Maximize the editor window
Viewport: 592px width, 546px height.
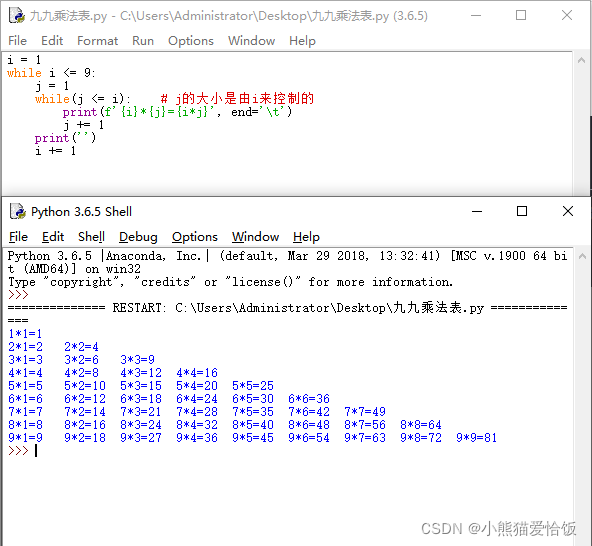521,15
